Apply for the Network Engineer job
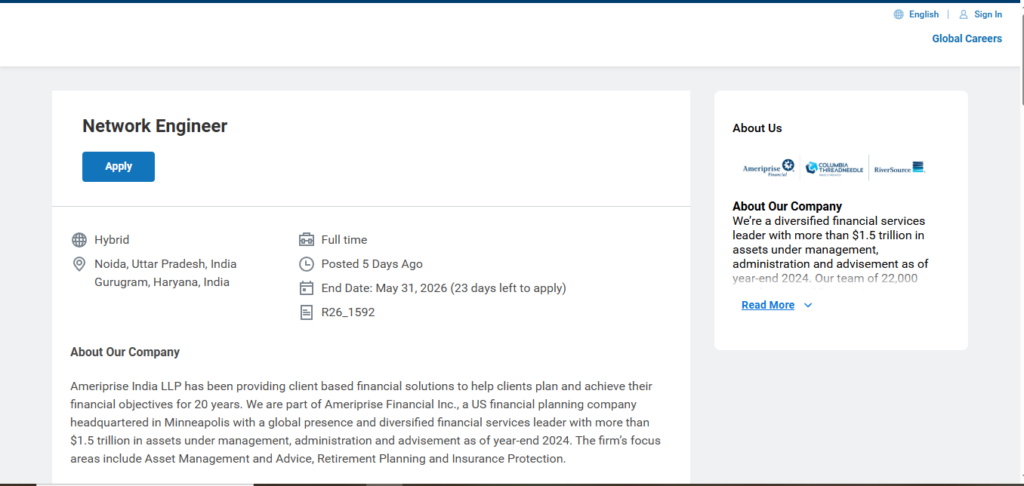The width and height of the screenshot is (1024, 486). click(118, 167)
